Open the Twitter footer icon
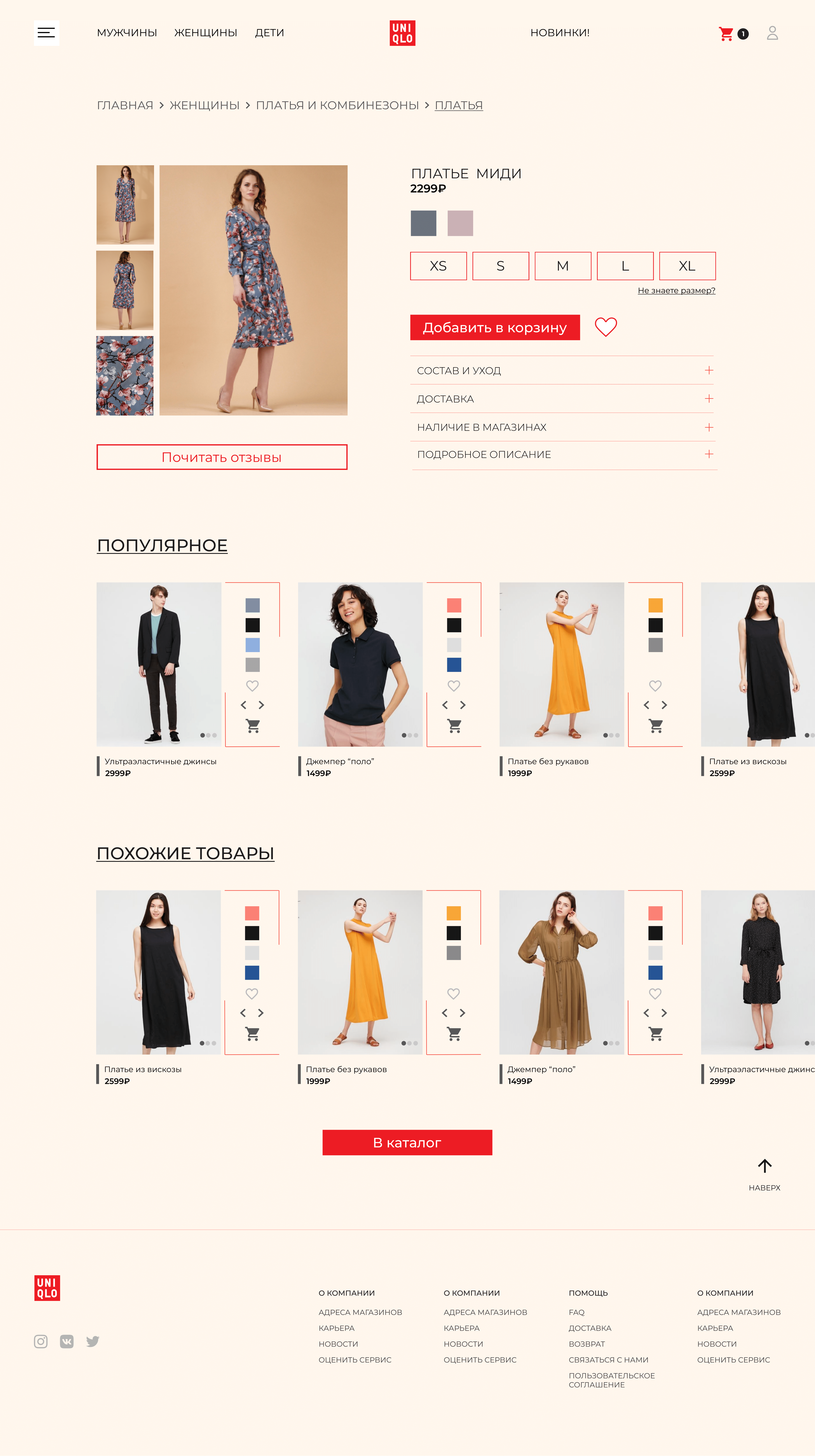The image size is (815, 1456). click(x=93, y=1341)
